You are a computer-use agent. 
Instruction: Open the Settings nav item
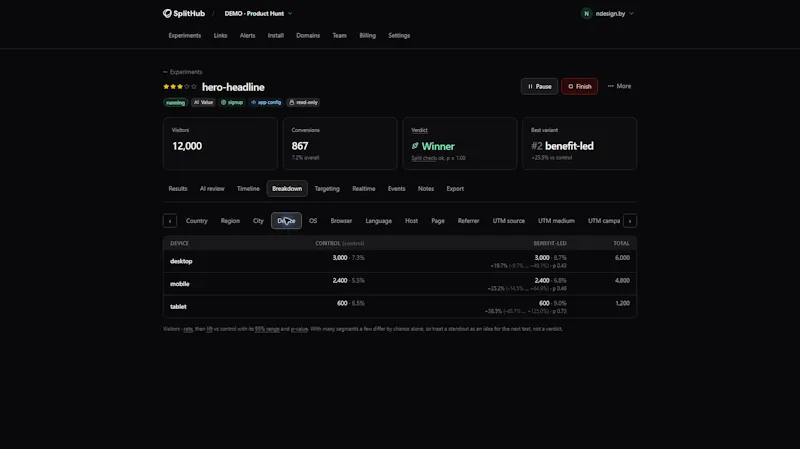point(399,36)
